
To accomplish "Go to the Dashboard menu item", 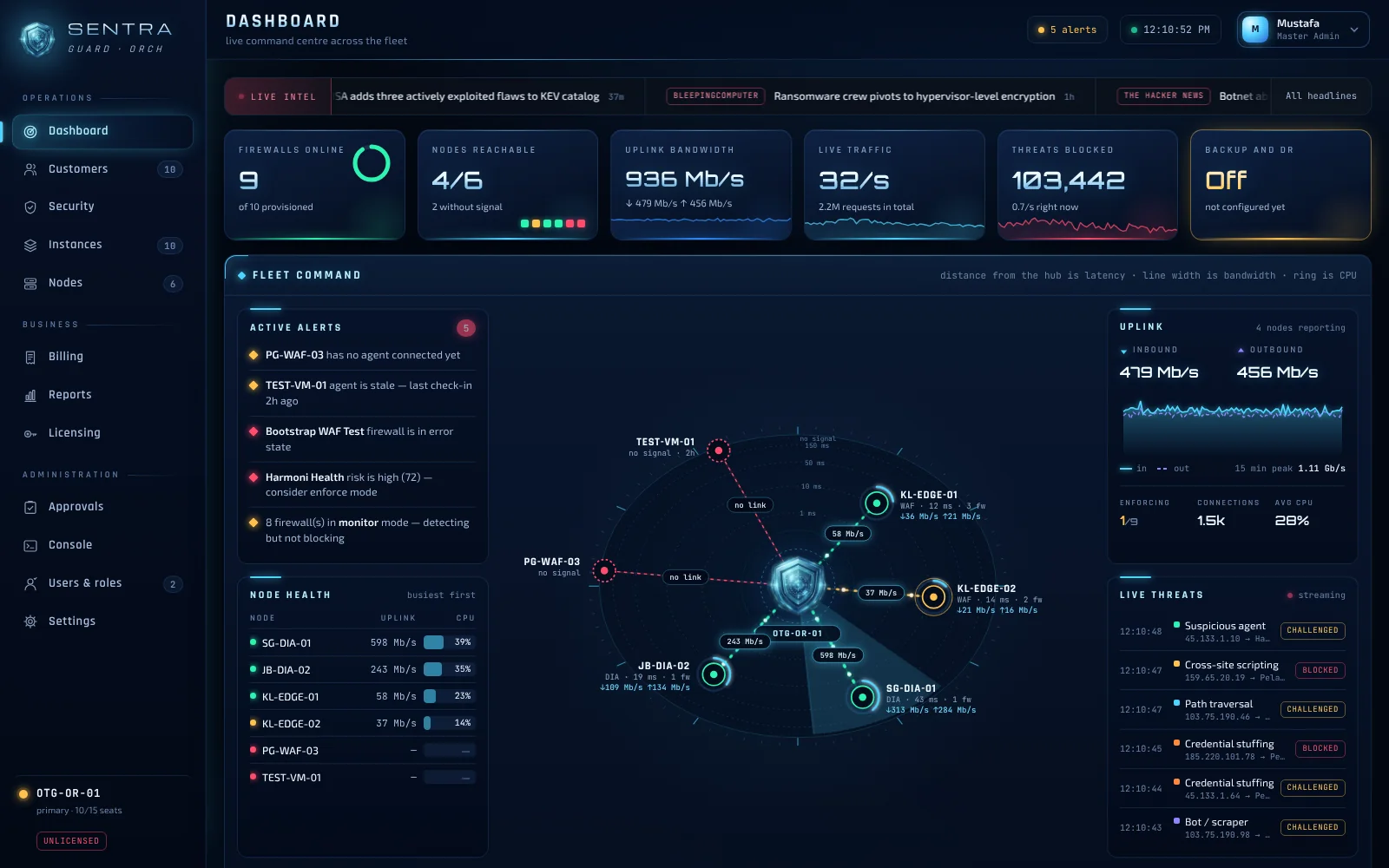I will point(102,131).
